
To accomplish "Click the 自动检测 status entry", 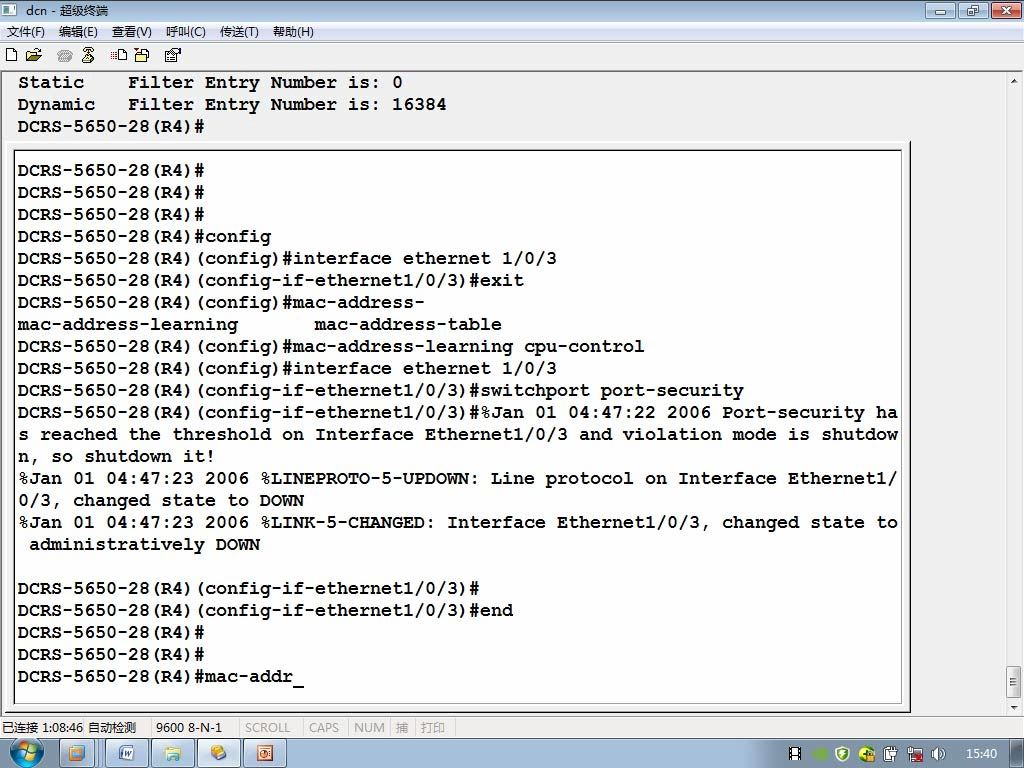I will pos(112,728).
